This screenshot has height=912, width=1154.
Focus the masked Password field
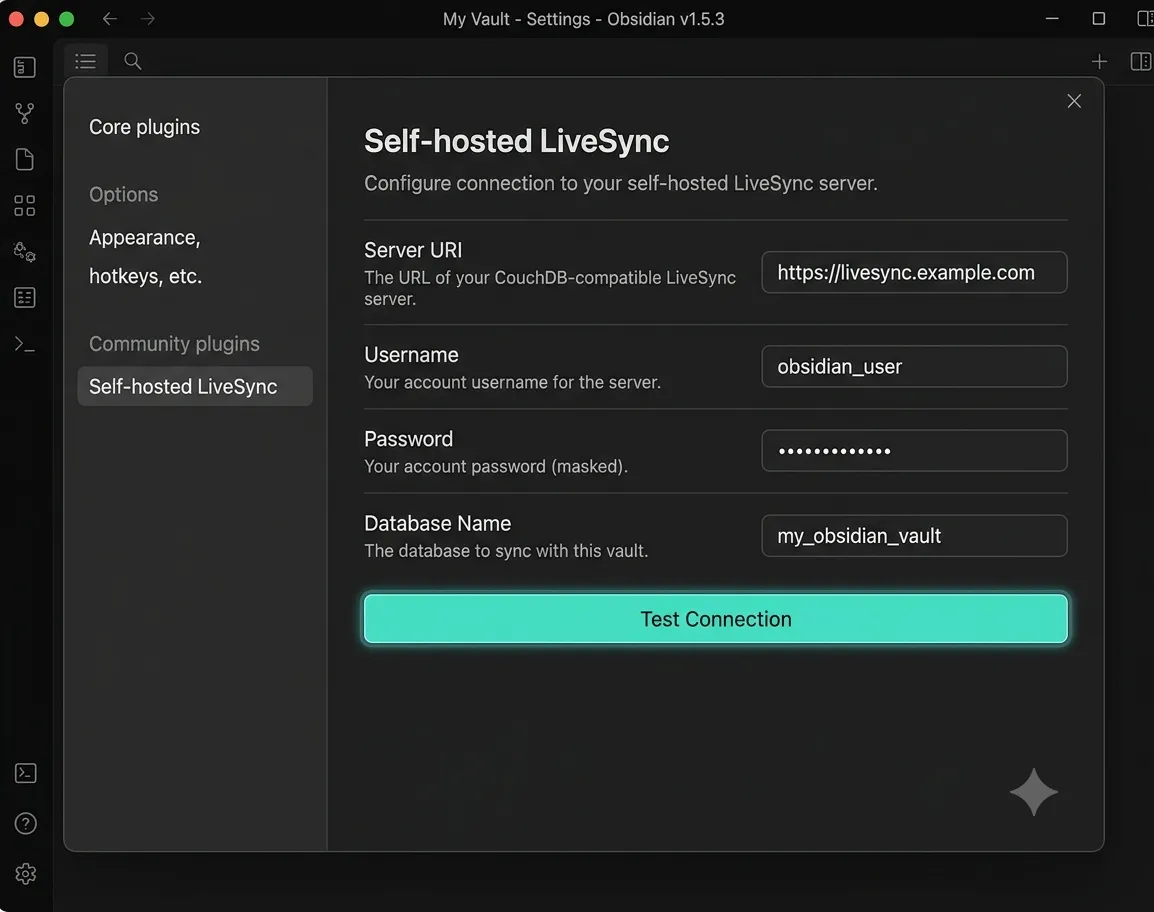pyautogui.click(x=914, y=450)
